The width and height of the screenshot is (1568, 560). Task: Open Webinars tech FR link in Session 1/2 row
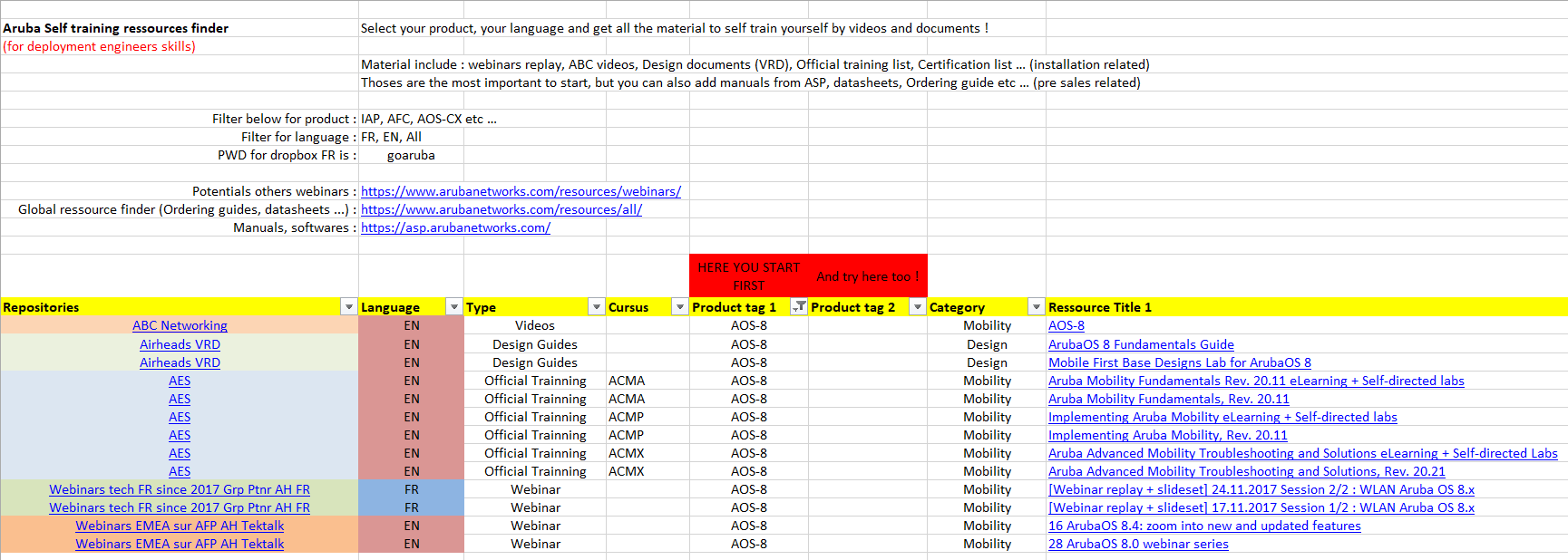pyautogui.click(x=180, y=507)
